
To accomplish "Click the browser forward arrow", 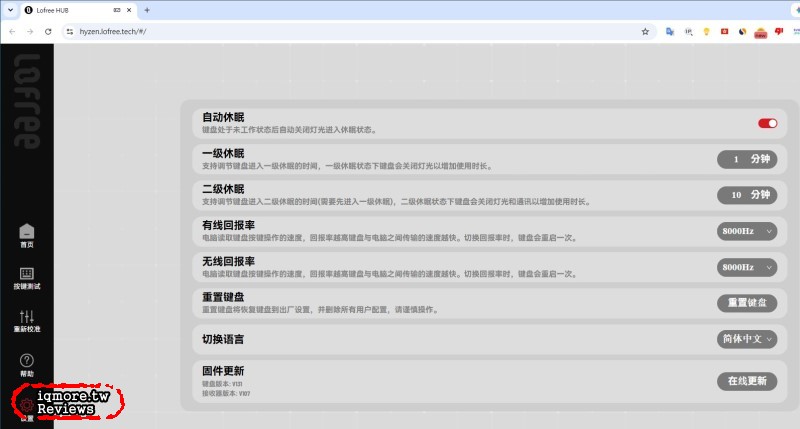I will [x=30, y=32].
